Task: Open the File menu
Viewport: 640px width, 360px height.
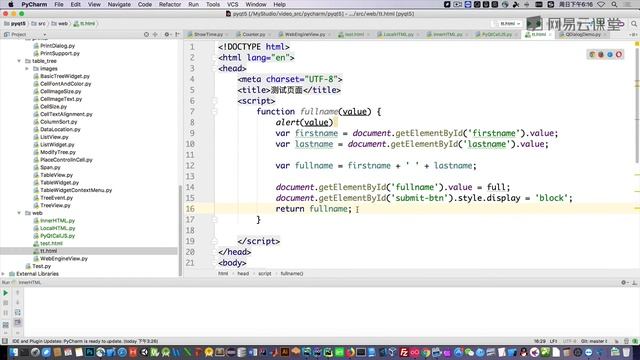Action: point(59,4)
